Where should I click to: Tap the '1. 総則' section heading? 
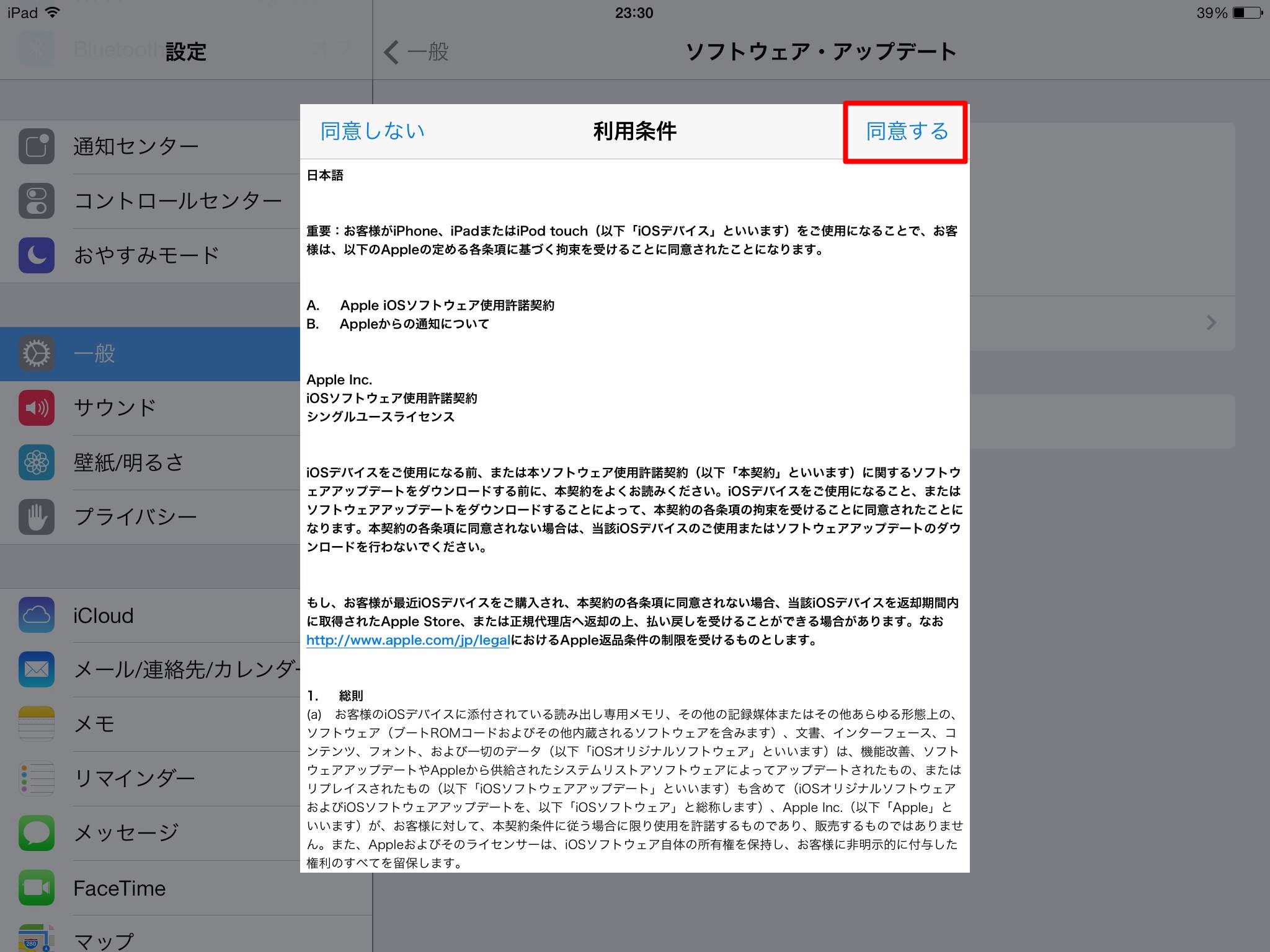(x=335, y=696)
